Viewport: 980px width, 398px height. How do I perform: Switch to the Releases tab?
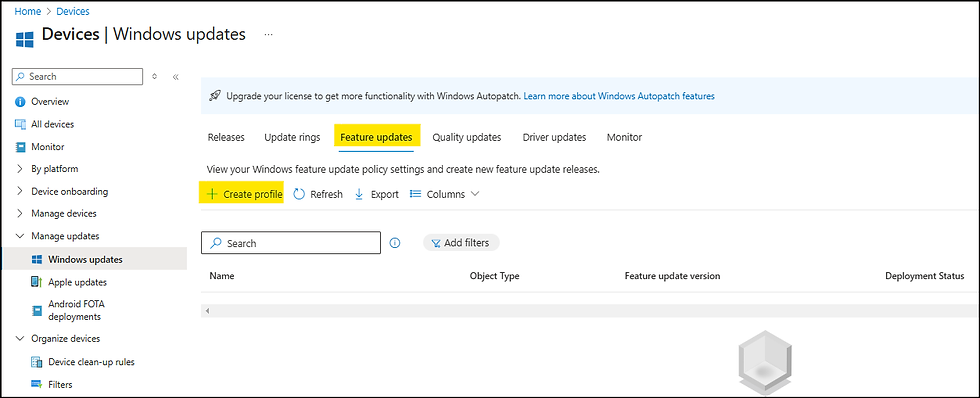point(226,137)
